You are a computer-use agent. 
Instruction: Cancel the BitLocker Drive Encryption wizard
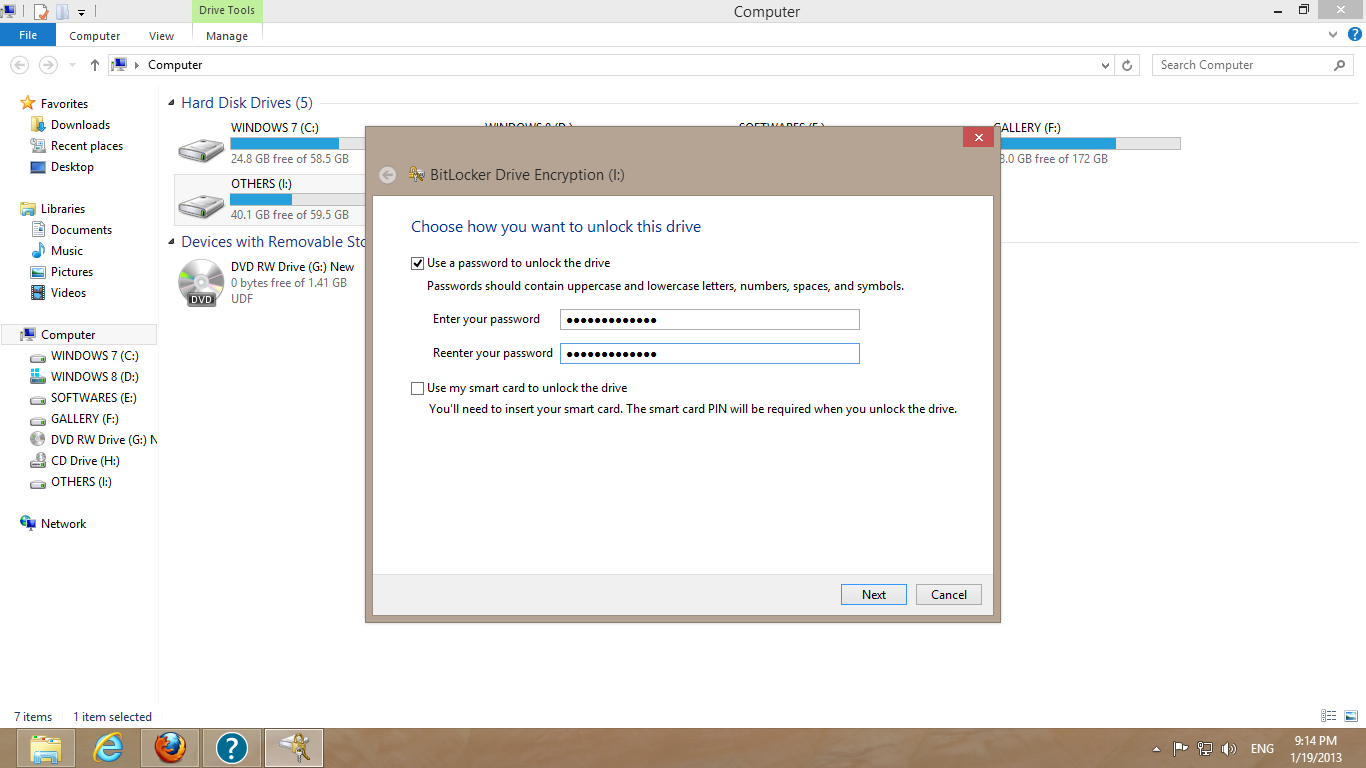(x=949, y=594)
